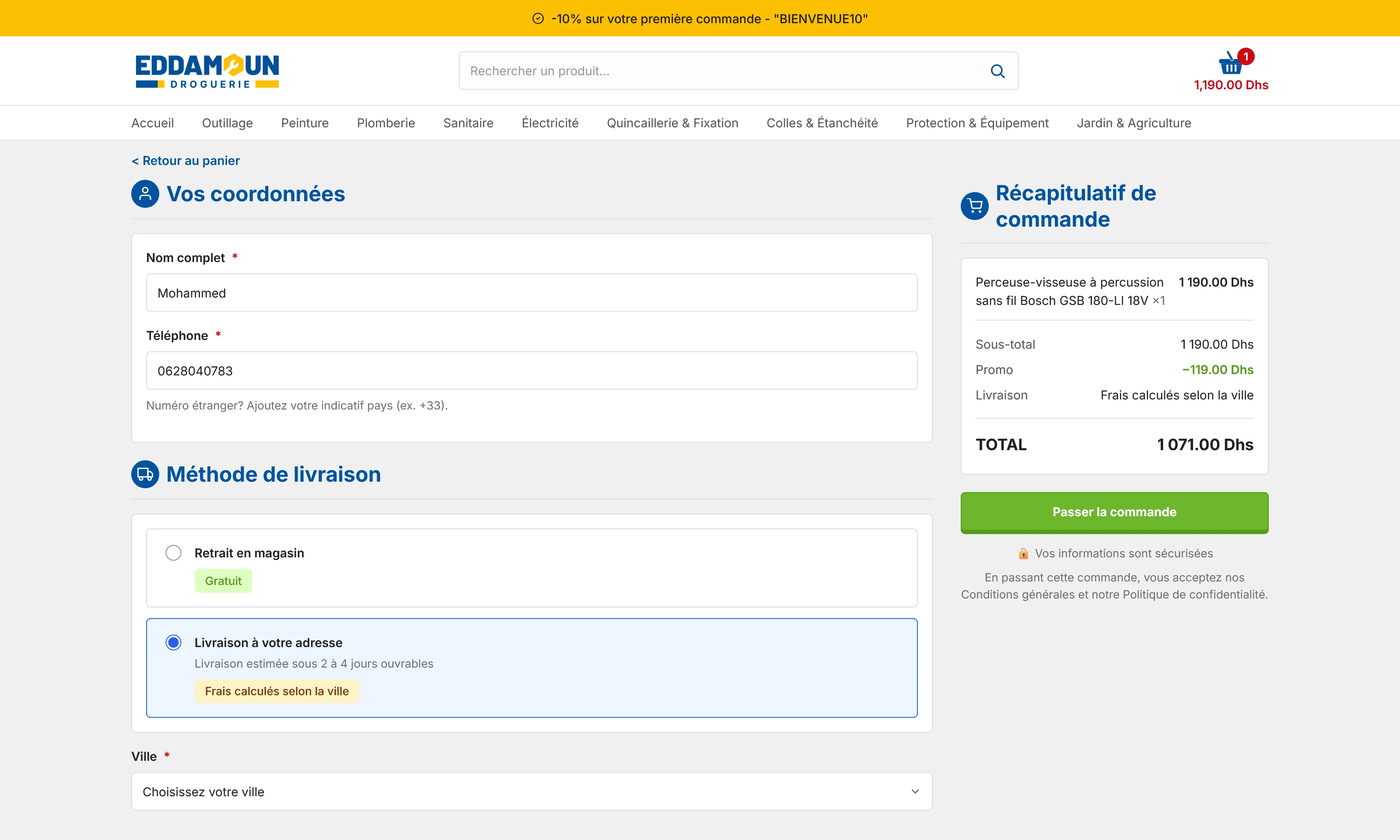Image resolution: width=1400 pixels, height=840 pixels.
Task: Click the checkmark icon in promo banner
Action: 538,19
